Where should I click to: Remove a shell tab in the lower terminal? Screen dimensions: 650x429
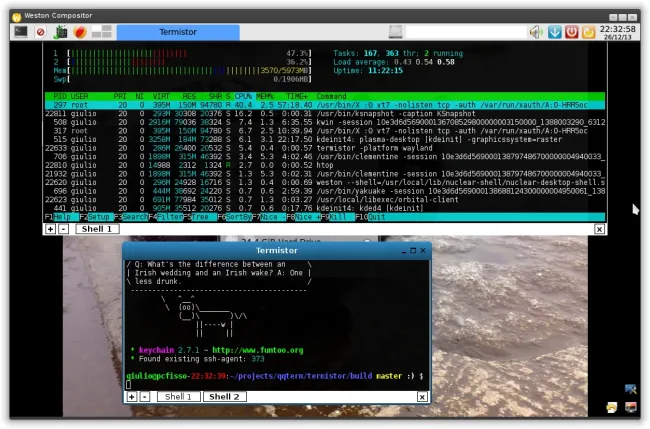coord(146,397)
